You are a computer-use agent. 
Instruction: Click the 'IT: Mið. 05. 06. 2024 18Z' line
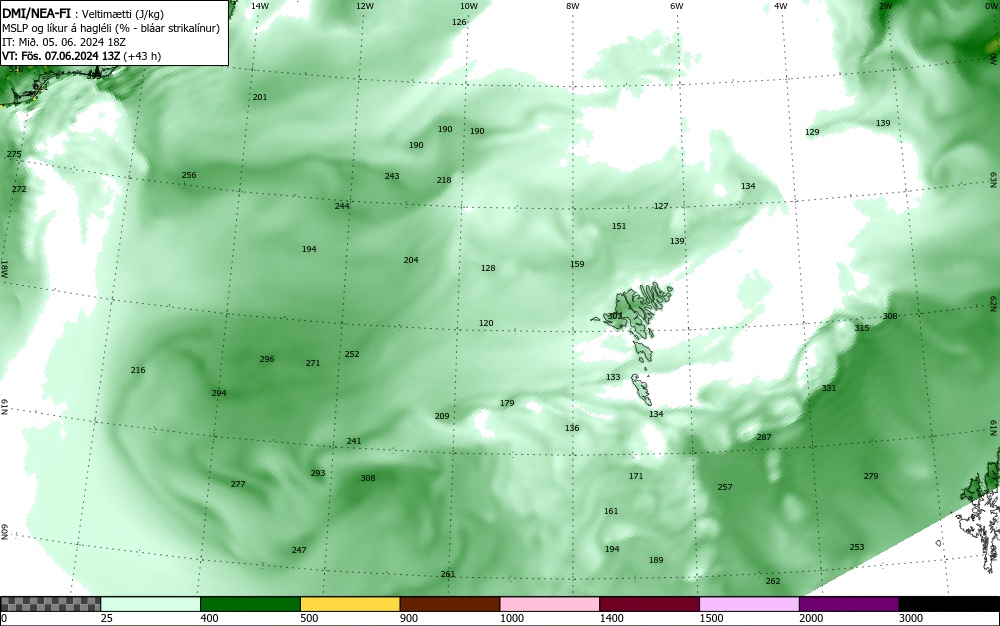(x=64, y=42)
